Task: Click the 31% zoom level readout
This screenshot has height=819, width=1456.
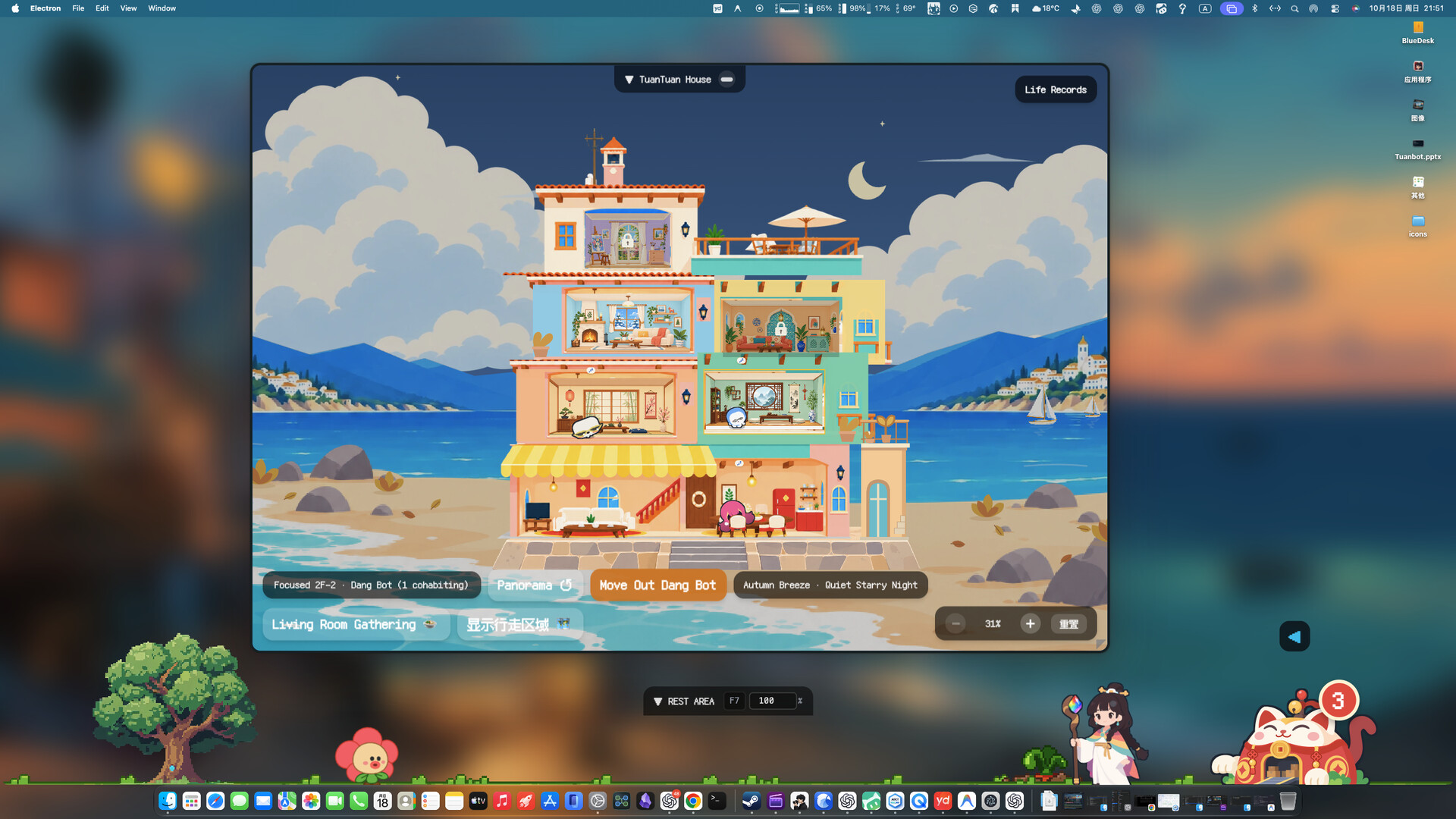Action: (993, 623)
